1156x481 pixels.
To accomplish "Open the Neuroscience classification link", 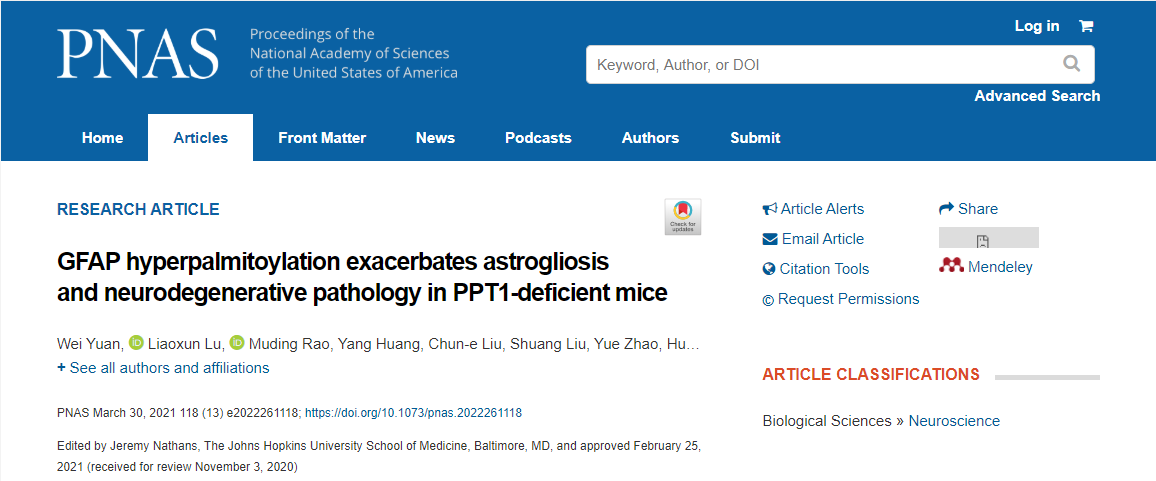I will 953,421.
